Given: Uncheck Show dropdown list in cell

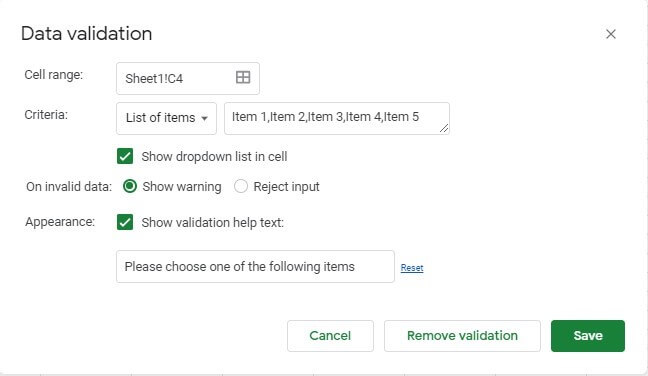Looking at the screenshot, I should point(125,157).
